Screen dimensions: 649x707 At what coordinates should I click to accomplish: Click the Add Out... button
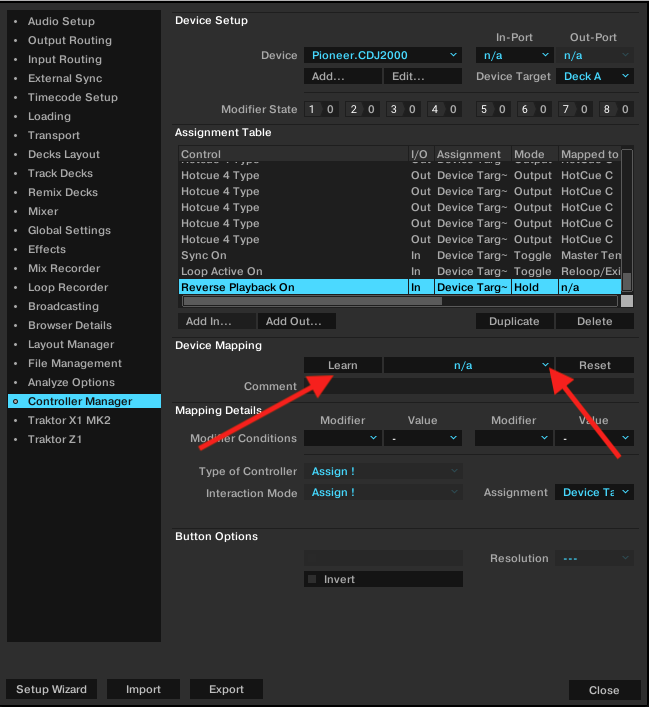(296, 321)
